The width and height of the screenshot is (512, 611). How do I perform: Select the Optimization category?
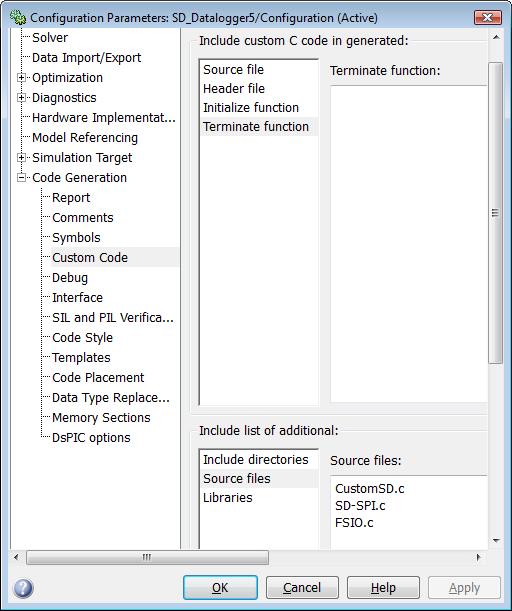click(x=67, y=78)
